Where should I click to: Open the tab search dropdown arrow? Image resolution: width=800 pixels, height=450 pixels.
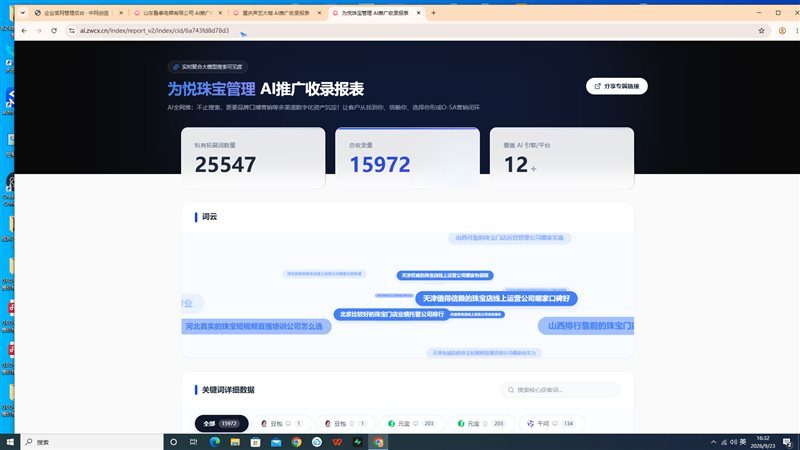point(22,13)
